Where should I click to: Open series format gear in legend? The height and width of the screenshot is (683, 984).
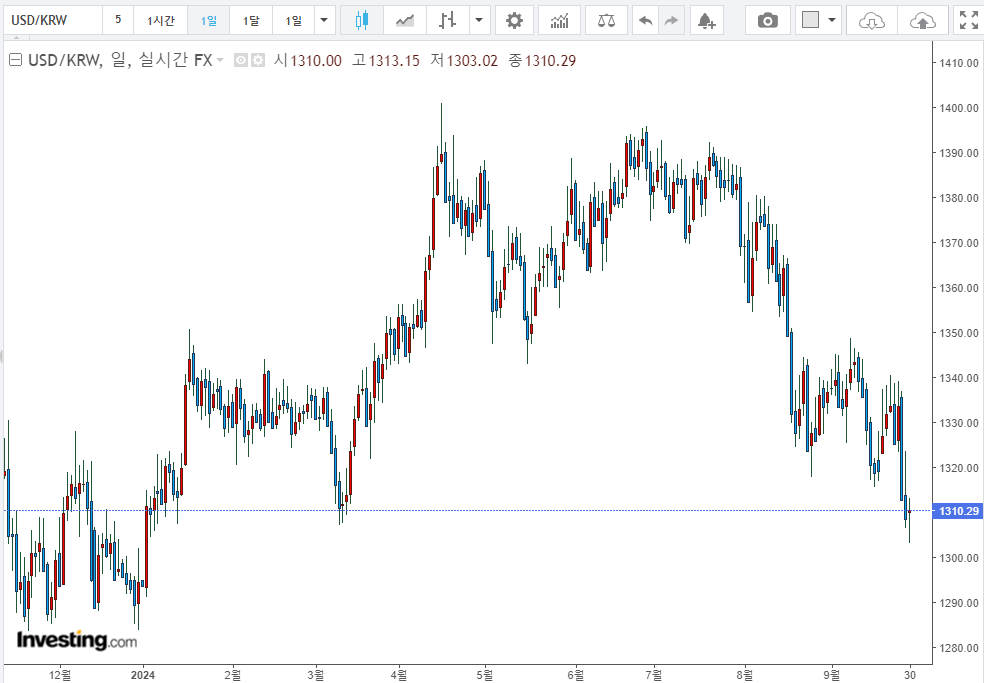[258, 60]
